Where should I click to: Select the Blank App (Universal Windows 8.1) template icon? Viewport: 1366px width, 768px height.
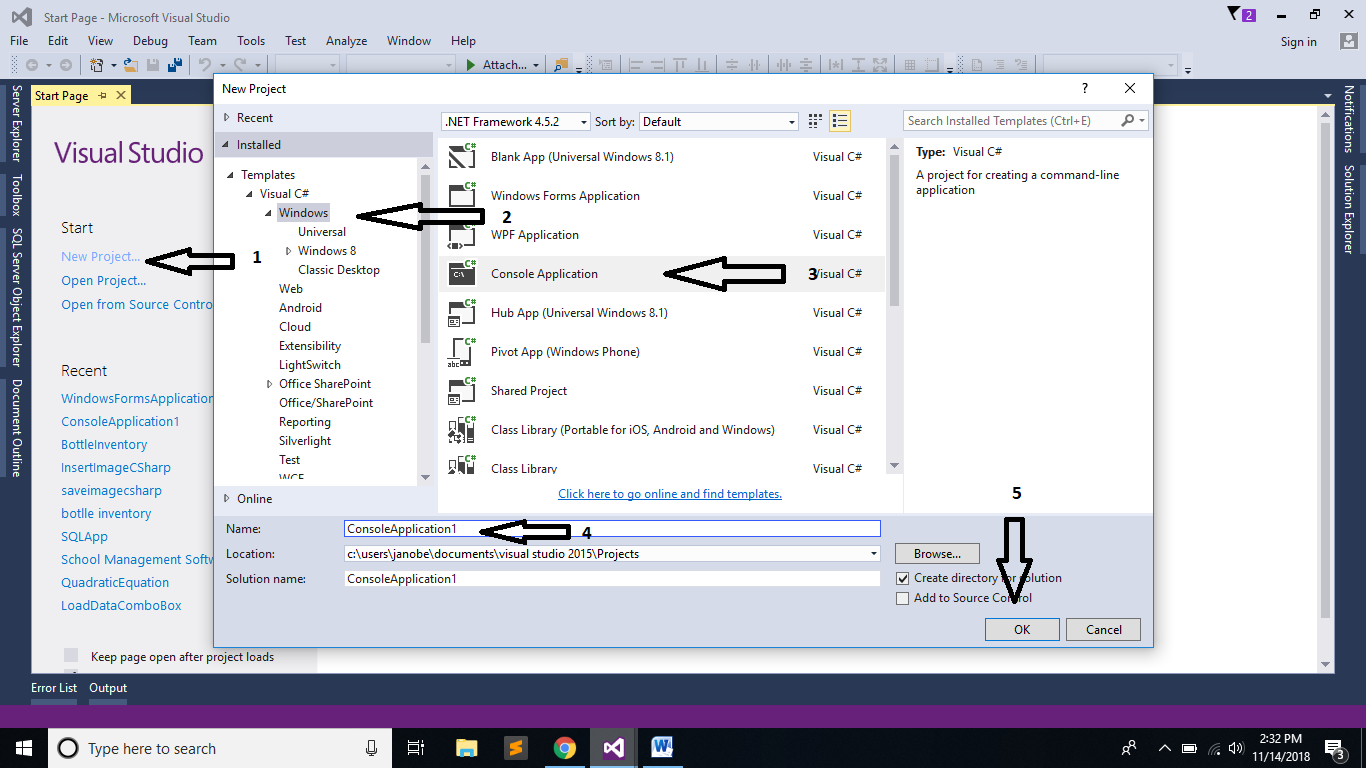pyautogui.click(x=462, y=157)
